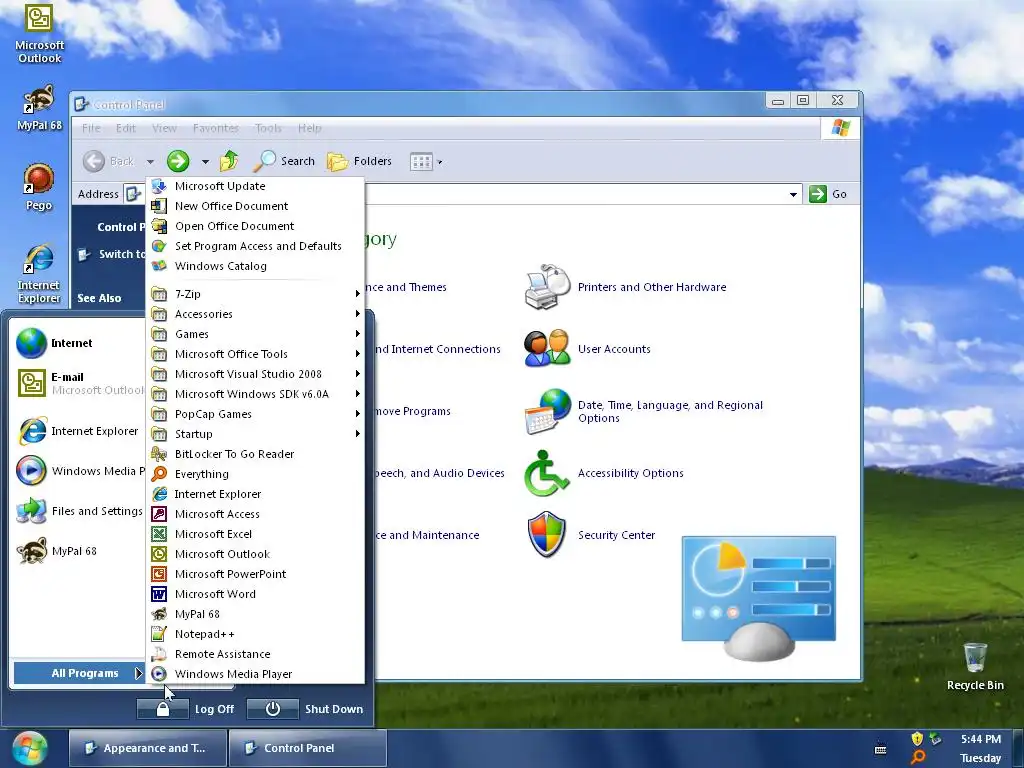1024x768 pixels.
Task: Open the Accessibility Options category icon
Action: coord(547,473)
